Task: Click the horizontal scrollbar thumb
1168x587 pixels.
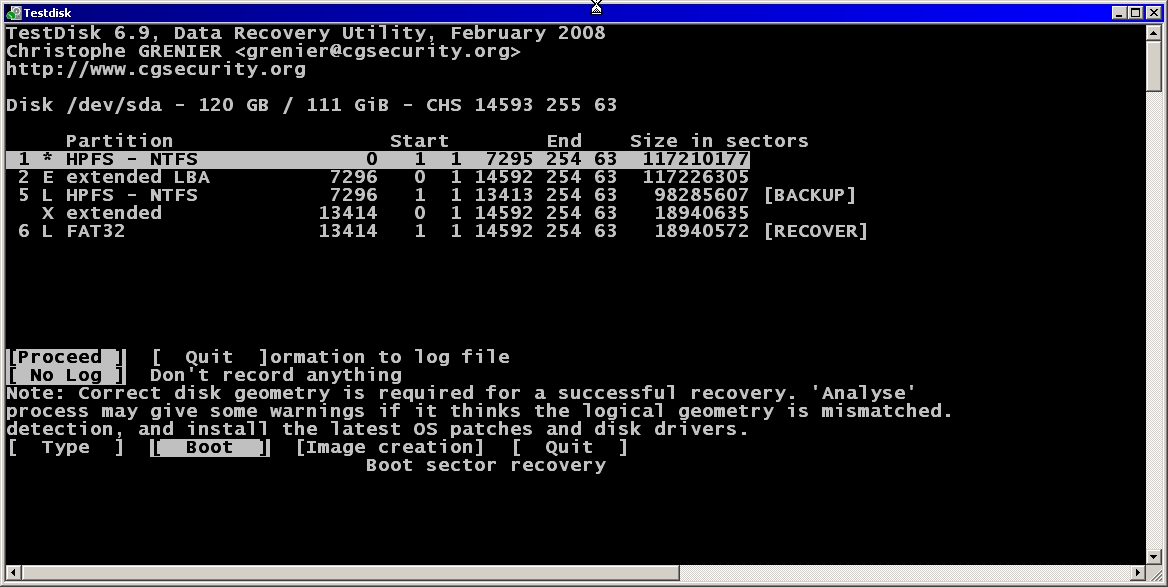Action: pyautogui.click(x=350, y=572)
